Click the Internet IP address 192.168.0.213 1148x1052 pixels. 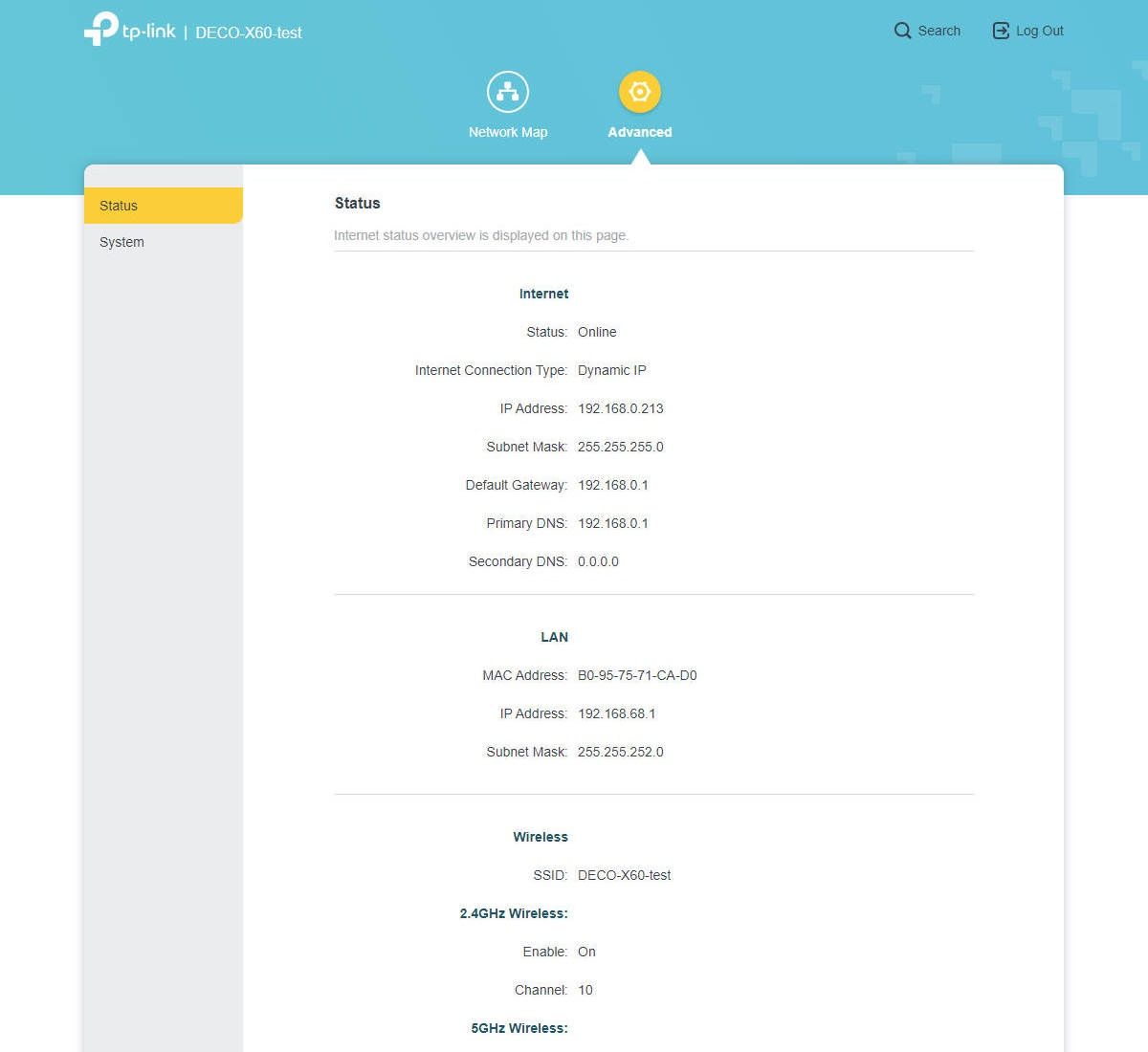click(621, 408)
